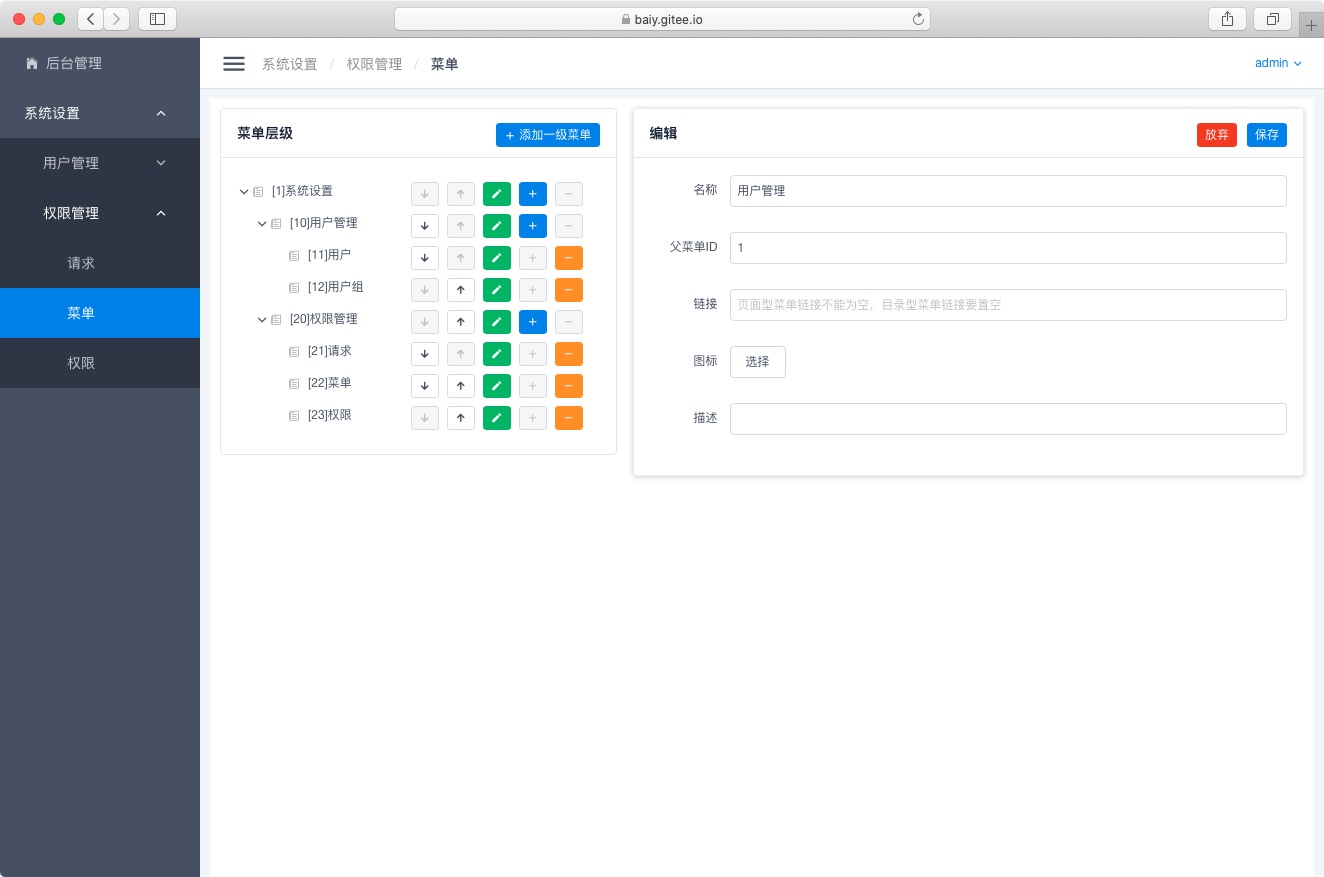Show all Safari tabs overview
The image size is (1324, 877).
click(x=1272, y=19)
